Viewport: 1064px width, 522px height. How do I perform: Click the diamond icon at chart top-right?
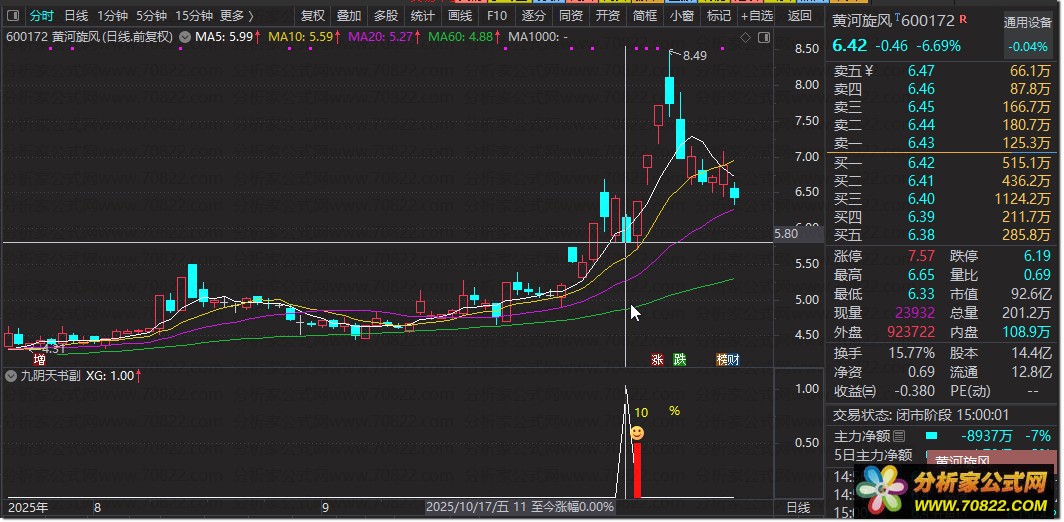(744, 37)
